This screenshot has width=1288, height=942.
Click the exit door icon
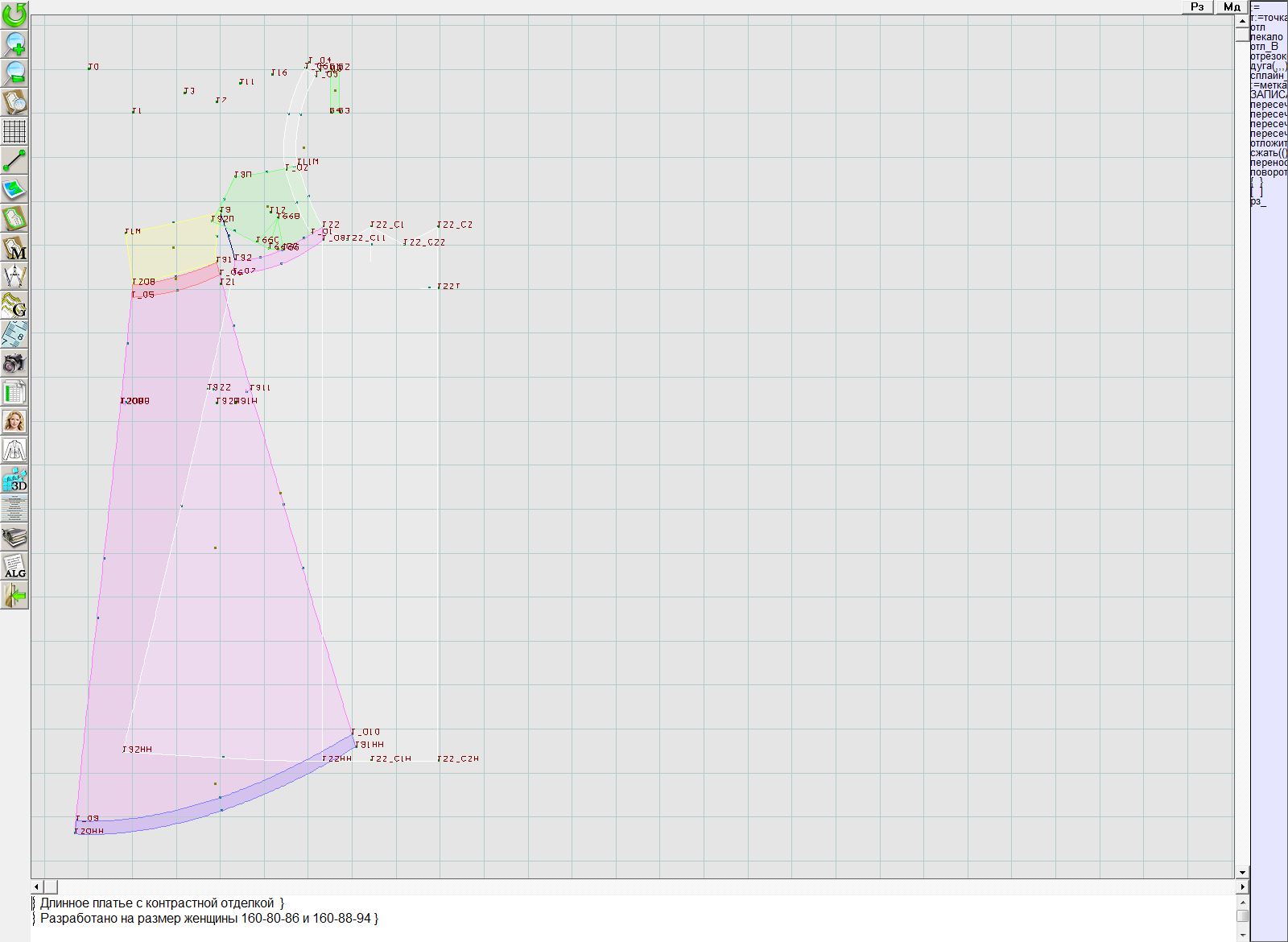14,596
